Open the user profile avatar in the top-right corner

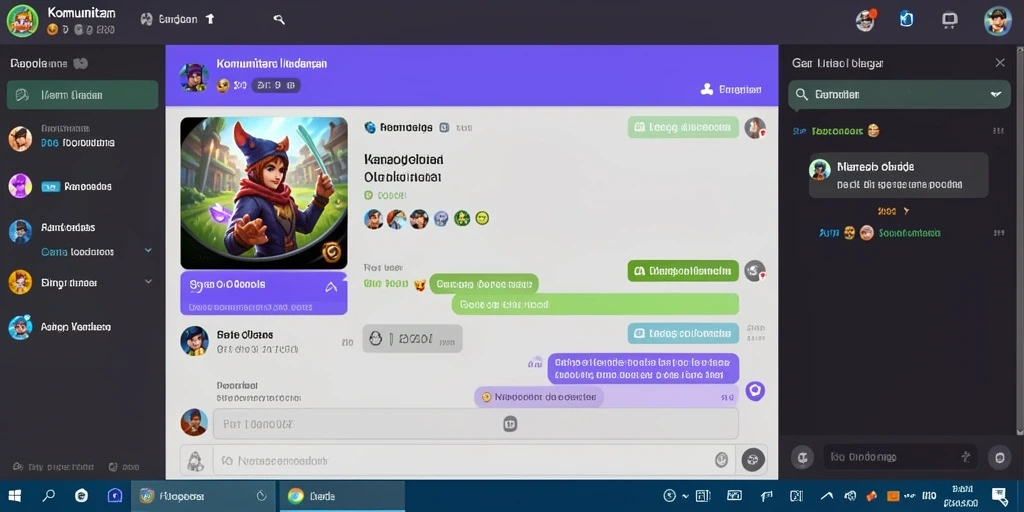pyautogui.click(x=998, y=21)
